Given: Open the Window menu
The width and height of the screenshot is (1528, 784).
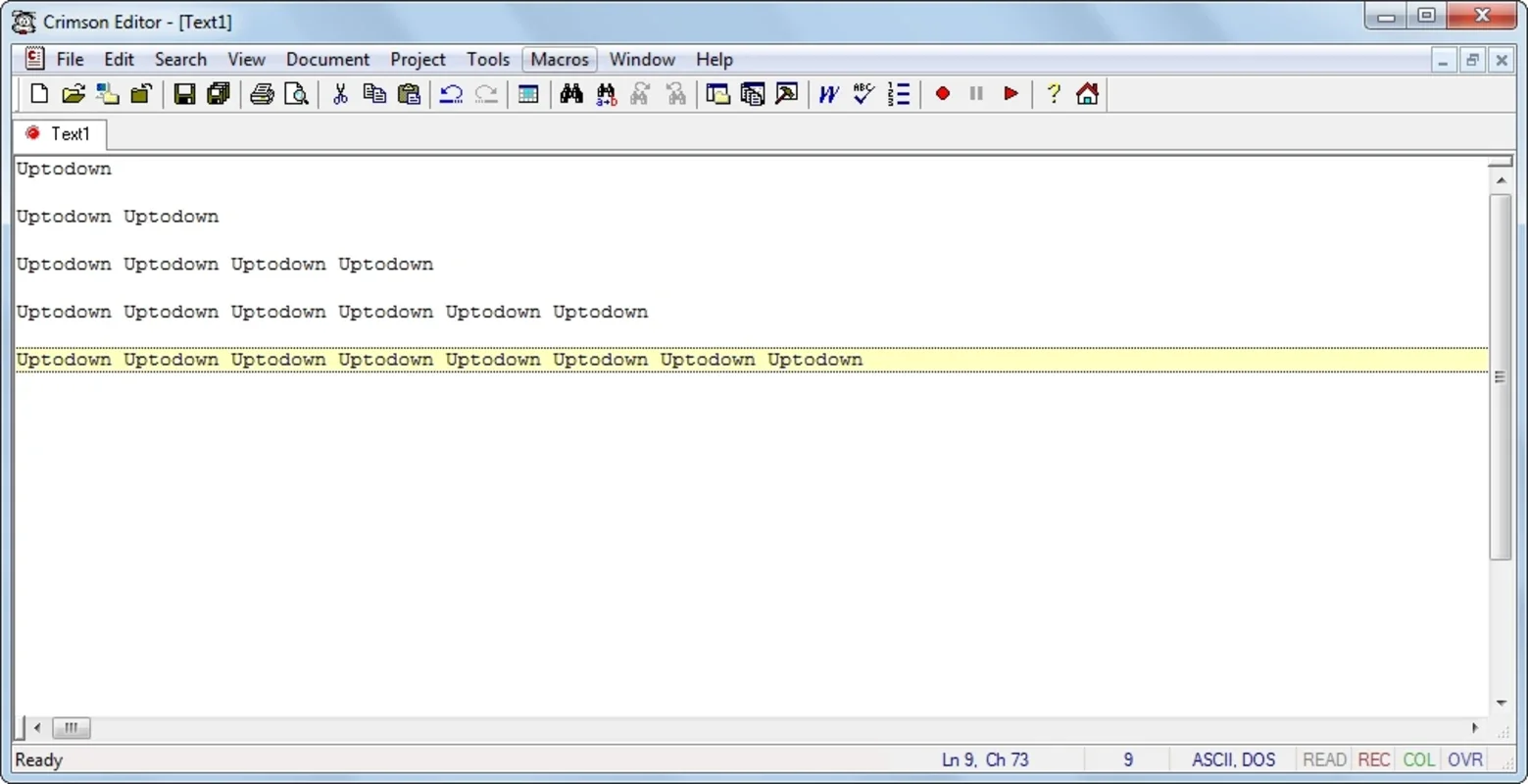Looking at the screenshot, I should point(642,60).
